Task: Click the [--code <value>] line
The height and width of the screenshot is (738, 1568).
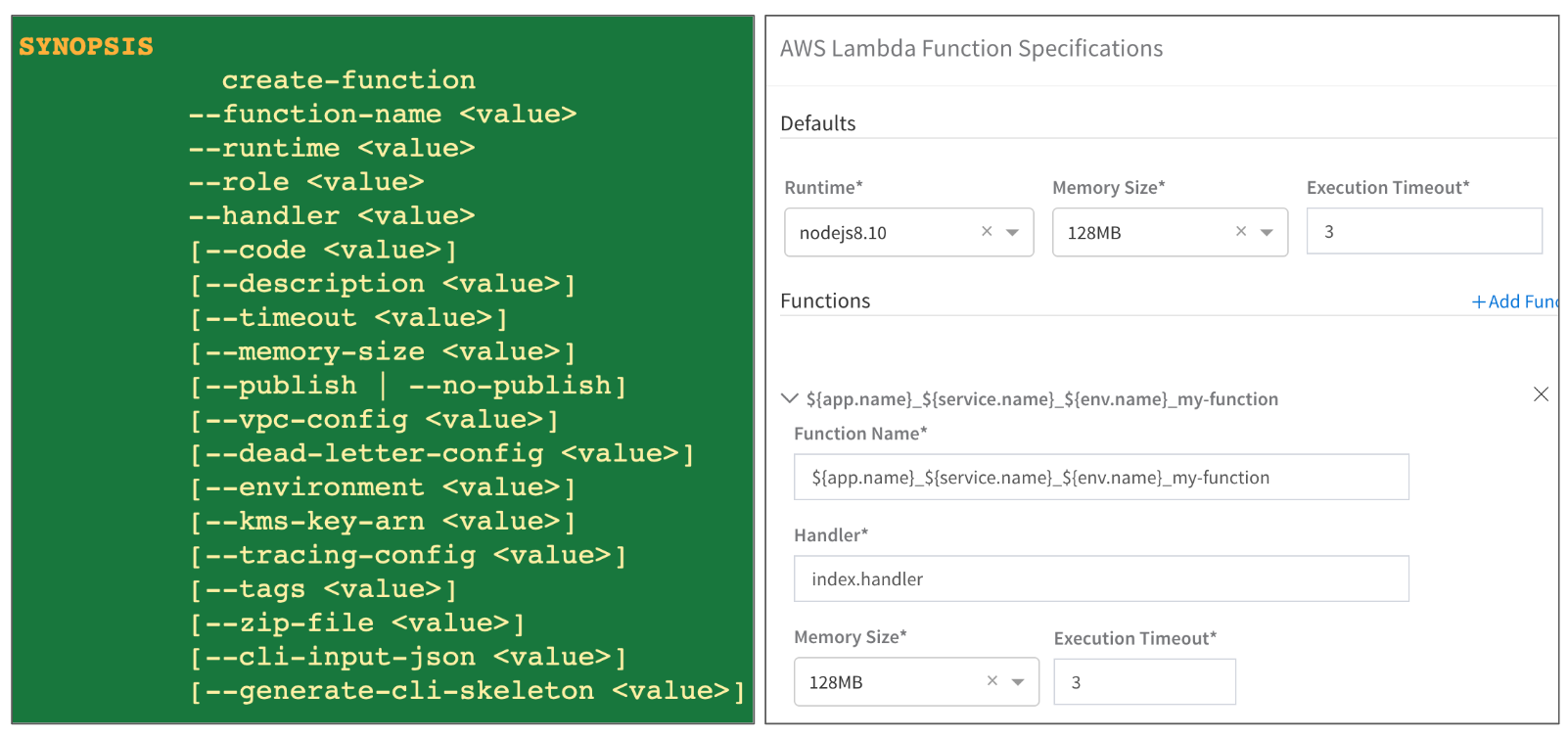Action: [324, 250]
